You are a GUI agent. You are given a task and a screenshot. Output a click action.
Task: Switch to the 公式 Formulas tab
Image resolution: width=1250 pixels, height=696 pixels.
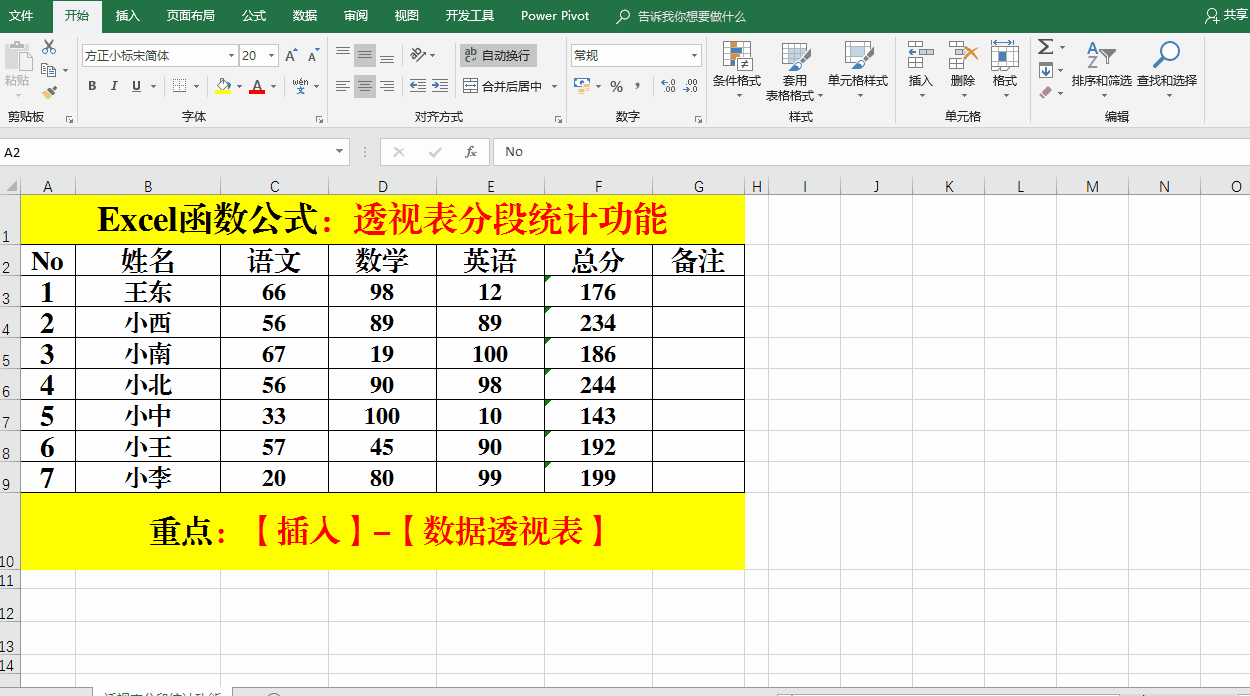(x=254, y=16)
